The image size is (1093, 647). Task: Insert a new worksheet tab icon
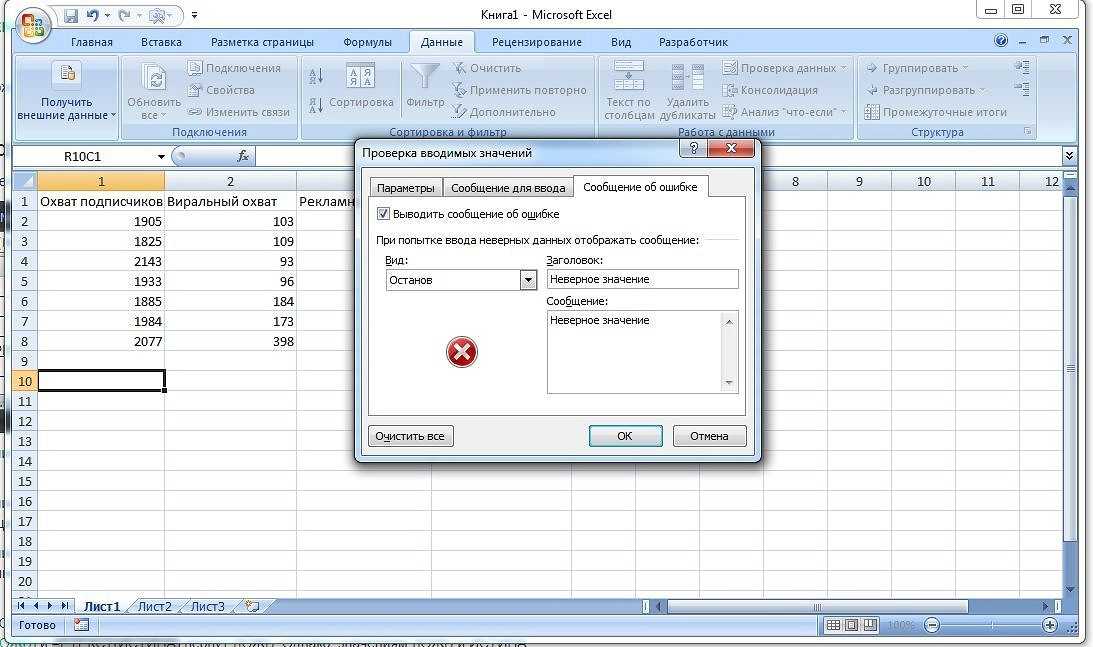coord(252,607)
